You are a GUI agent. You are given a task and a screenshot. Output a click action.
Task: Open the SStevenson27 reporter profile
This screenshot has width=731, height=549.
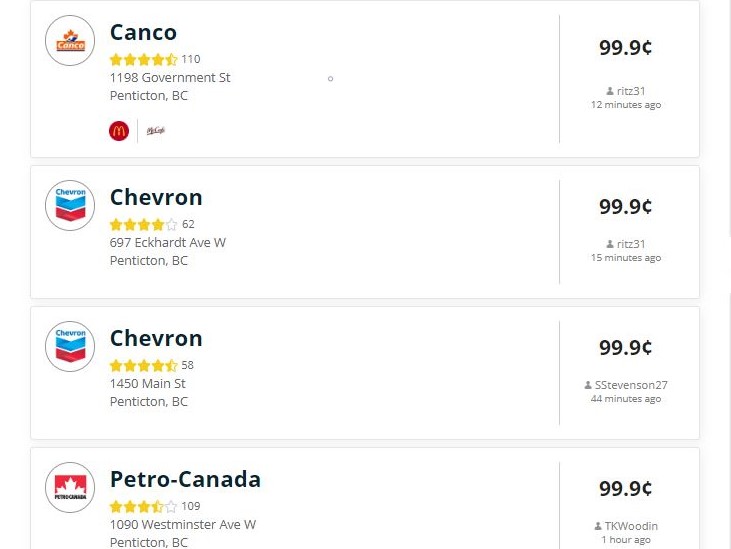(631, 385)
